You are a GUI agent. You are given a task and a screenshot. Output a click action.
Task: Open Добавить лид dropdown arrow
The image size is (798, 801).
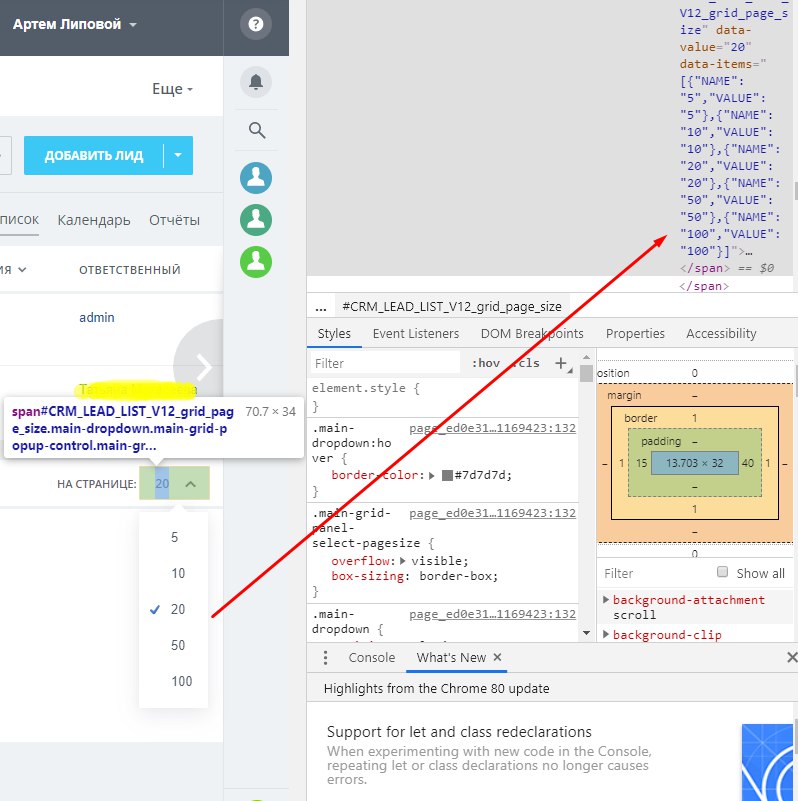(x=178, y=155)
